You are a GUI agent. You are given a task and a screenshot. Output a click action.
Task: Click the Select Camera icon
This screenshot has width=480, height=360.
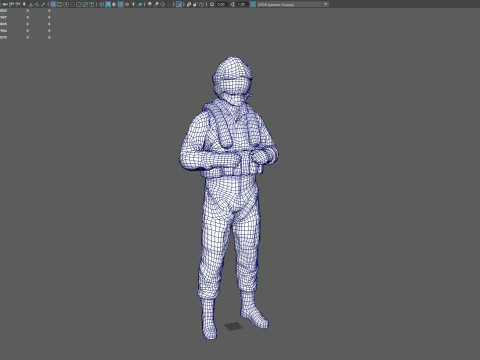click(5, 4)
